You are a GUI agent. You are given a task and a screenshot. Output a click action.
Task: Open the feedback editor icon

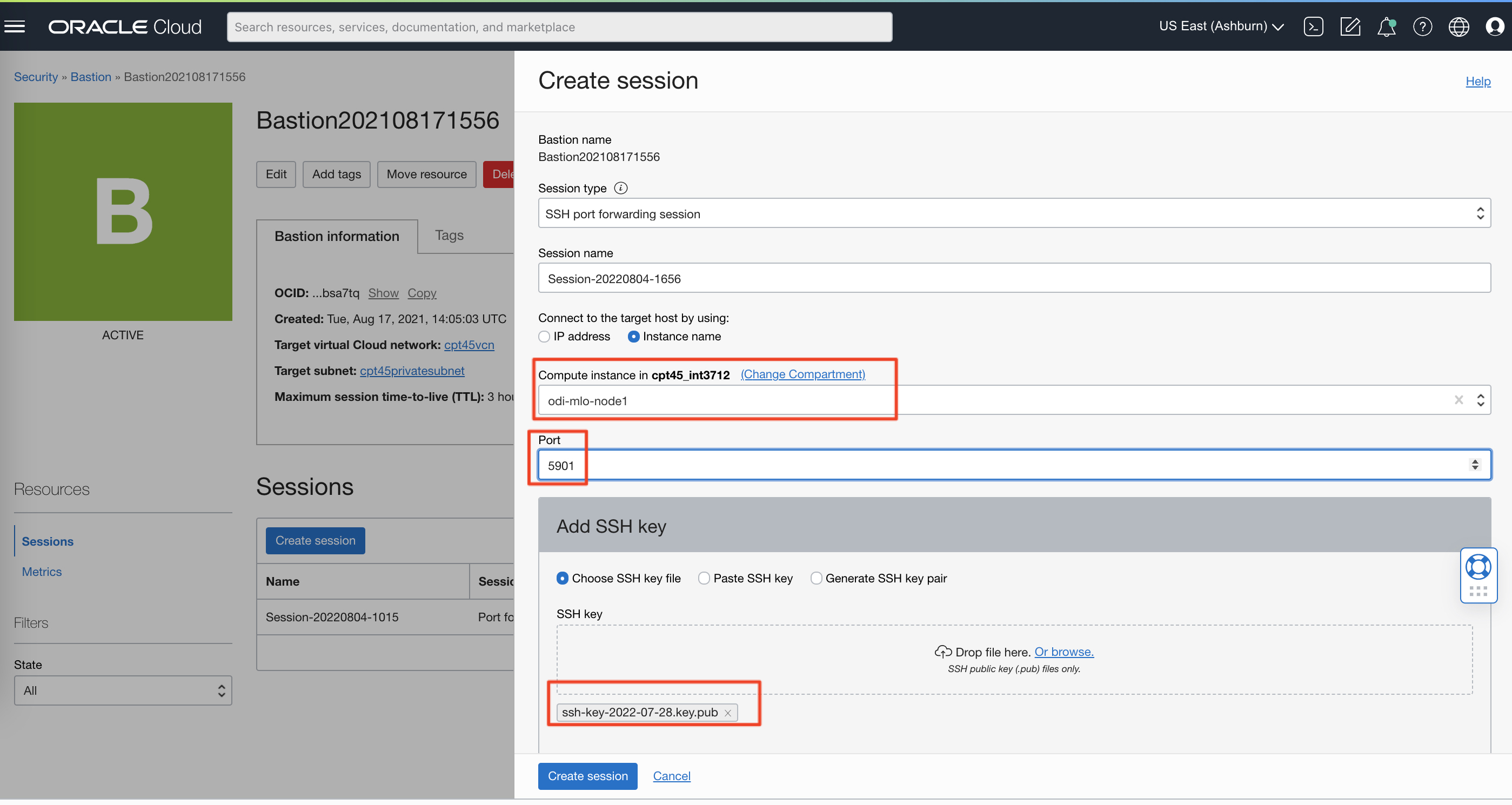pos(1350,26)
